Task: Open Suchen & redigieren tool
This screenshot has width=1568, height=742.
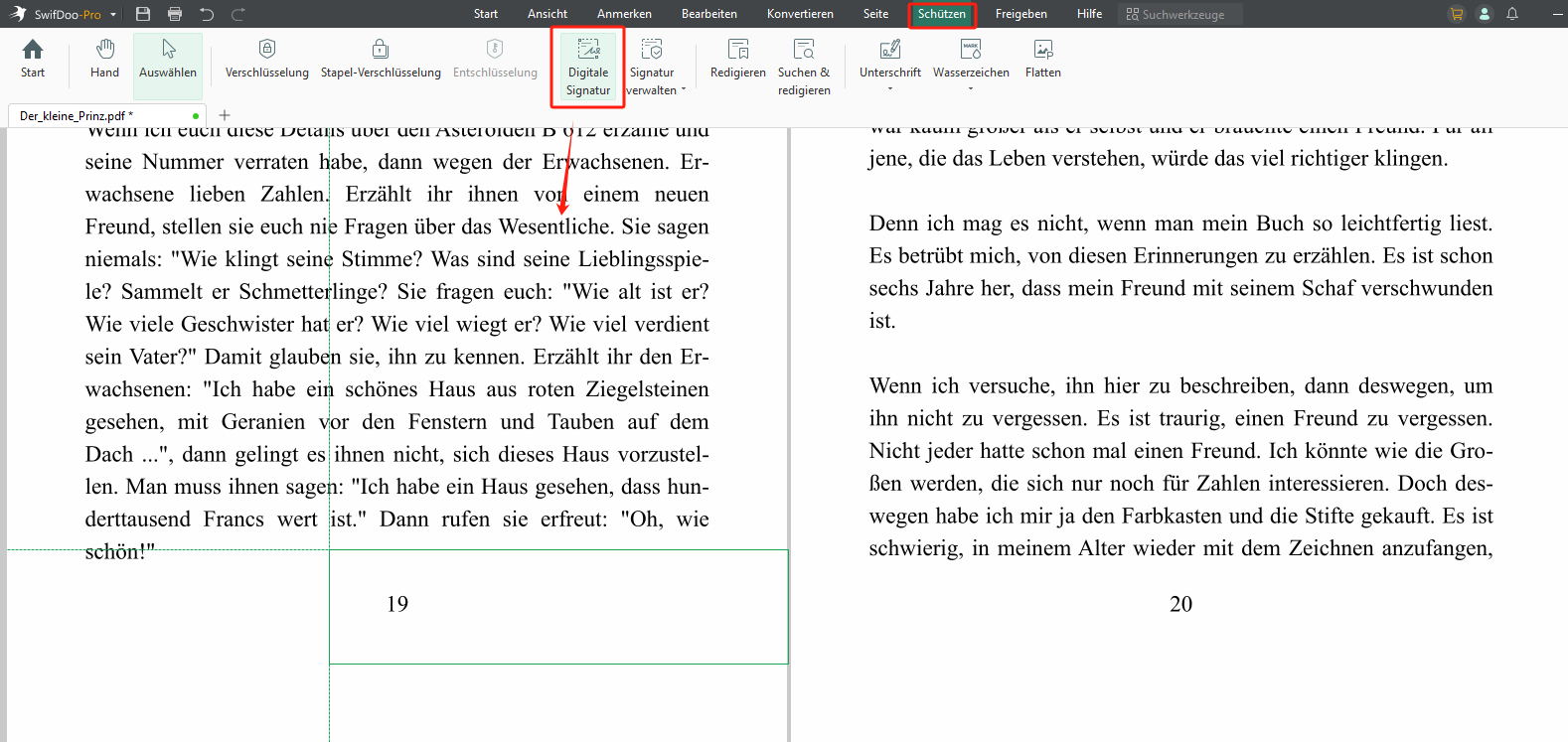Action: [x=804, y=68]
